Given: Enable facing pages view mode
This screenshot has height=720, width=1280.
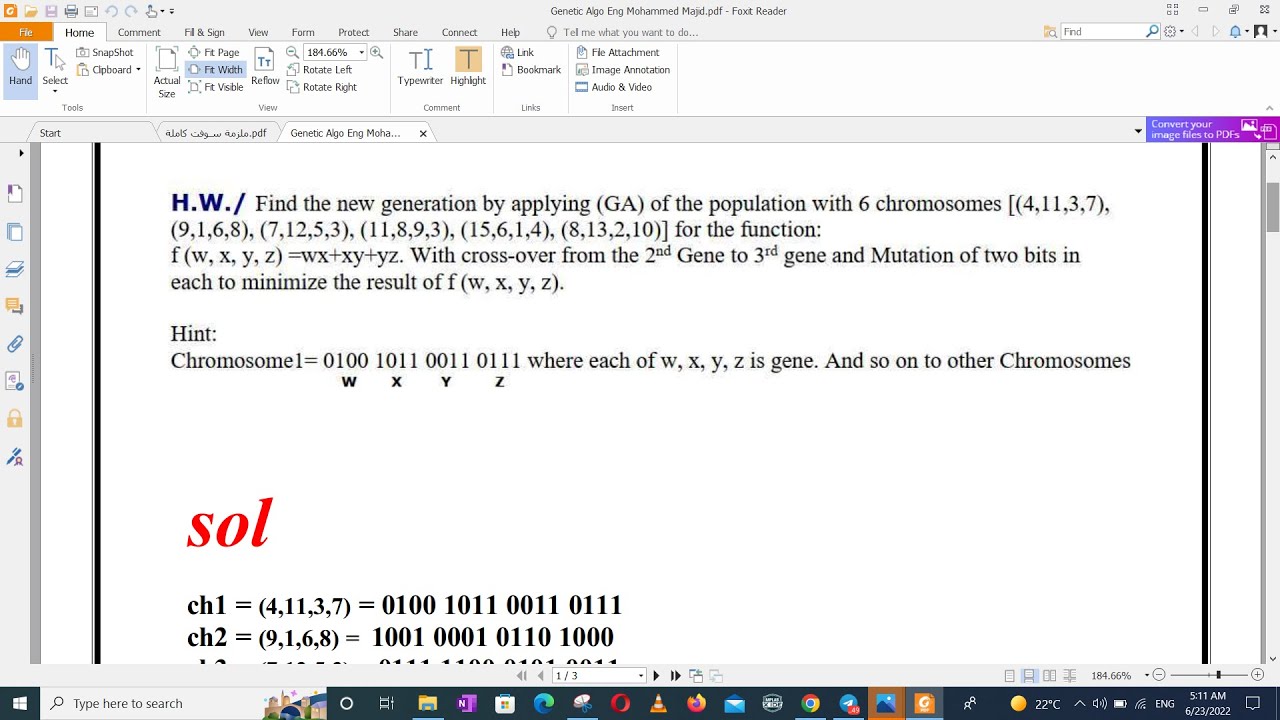Looking at the screenshot, I should coord(1049,676).
